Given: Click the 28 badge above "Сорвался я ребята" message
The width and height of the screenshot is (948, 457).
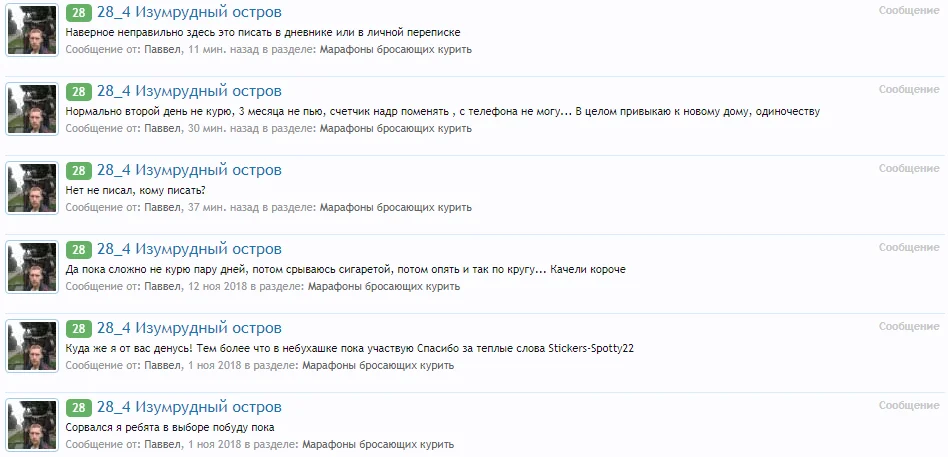Looking at the screenshot, I should (x=78, y=408).
